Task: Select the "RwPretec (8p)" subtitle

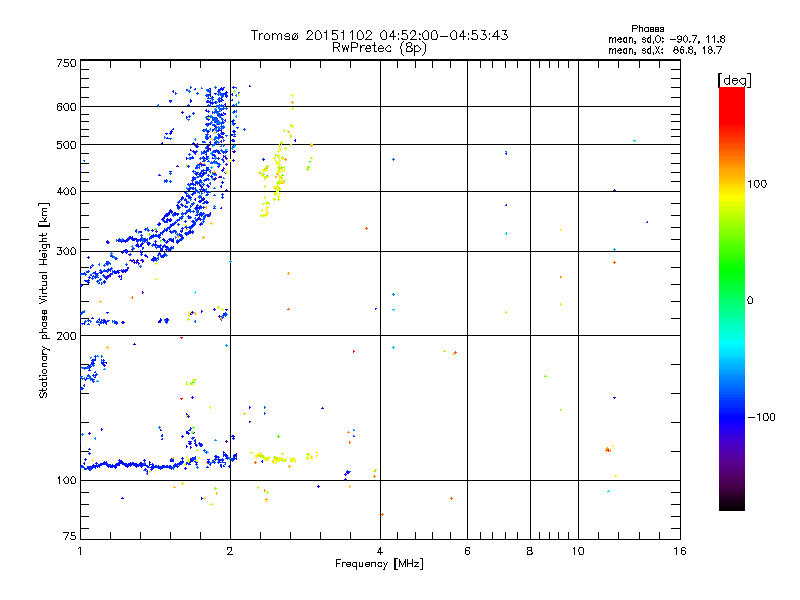Action: [x=379, y=48]
